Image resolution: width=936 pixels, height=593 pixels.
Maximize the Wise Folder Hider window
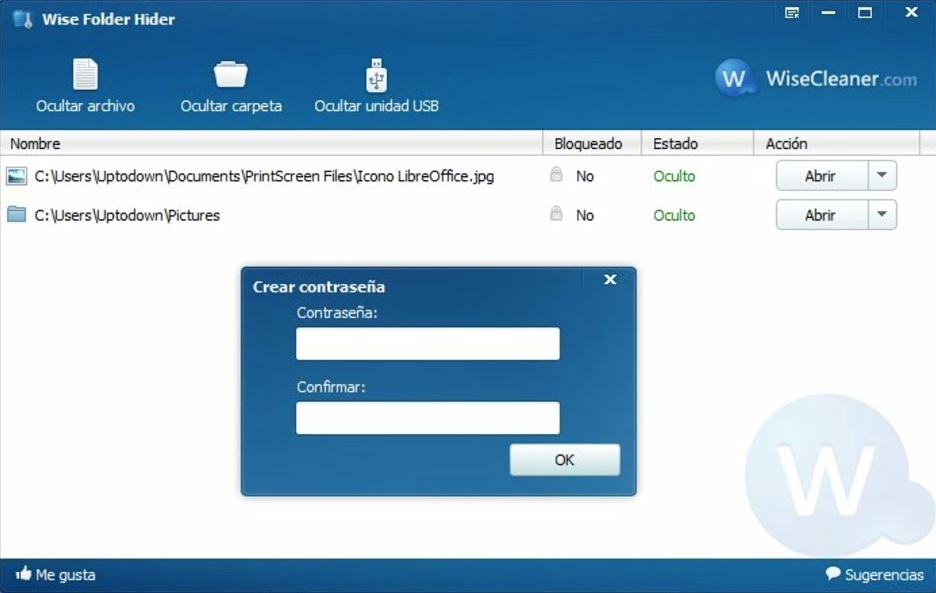pos(865,13)
